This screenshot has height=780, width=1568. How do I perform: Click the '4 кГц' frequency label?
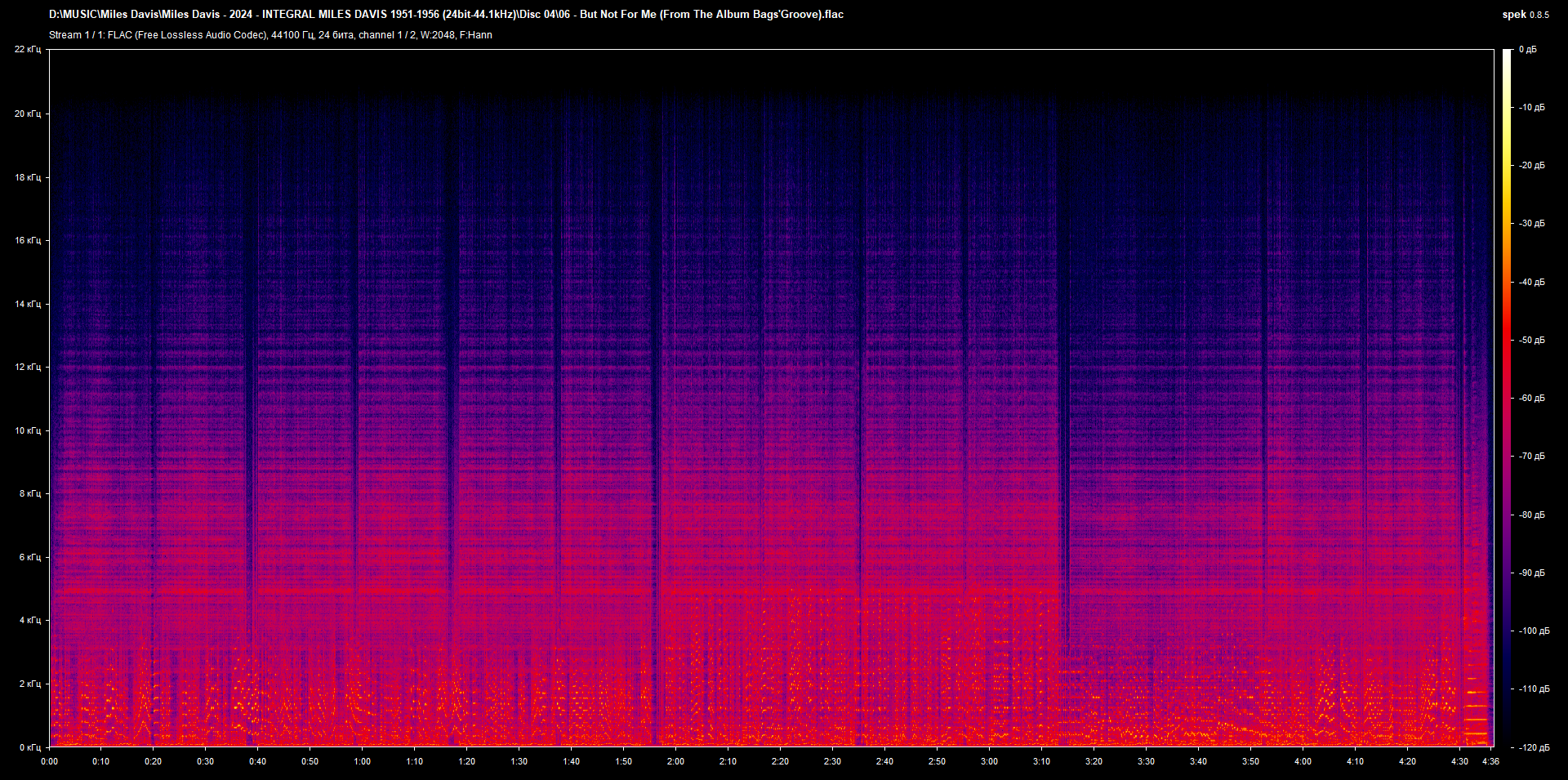coord(30,620)
